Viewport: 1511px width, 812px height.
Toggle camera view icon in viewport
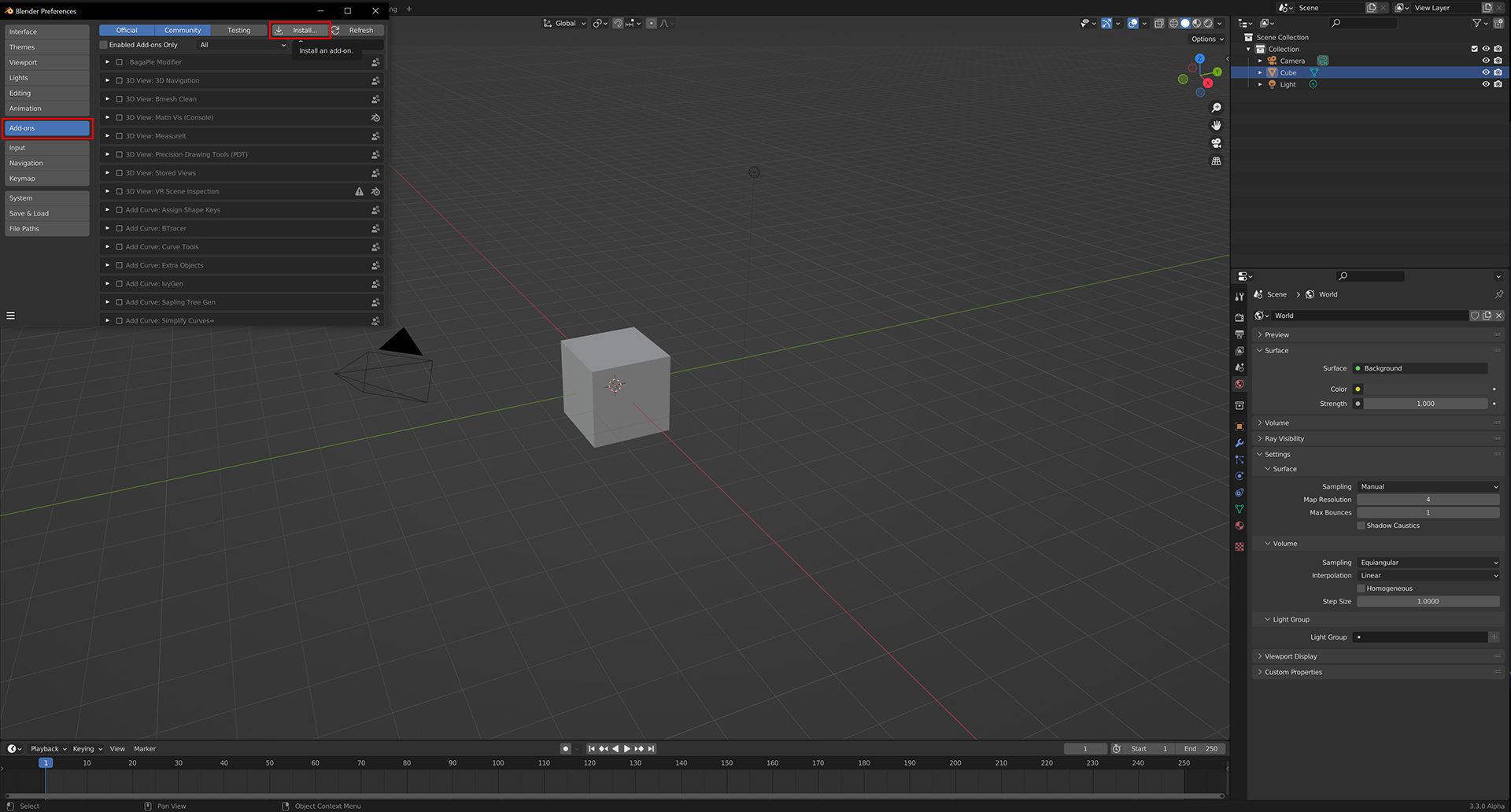(1216, 143)
